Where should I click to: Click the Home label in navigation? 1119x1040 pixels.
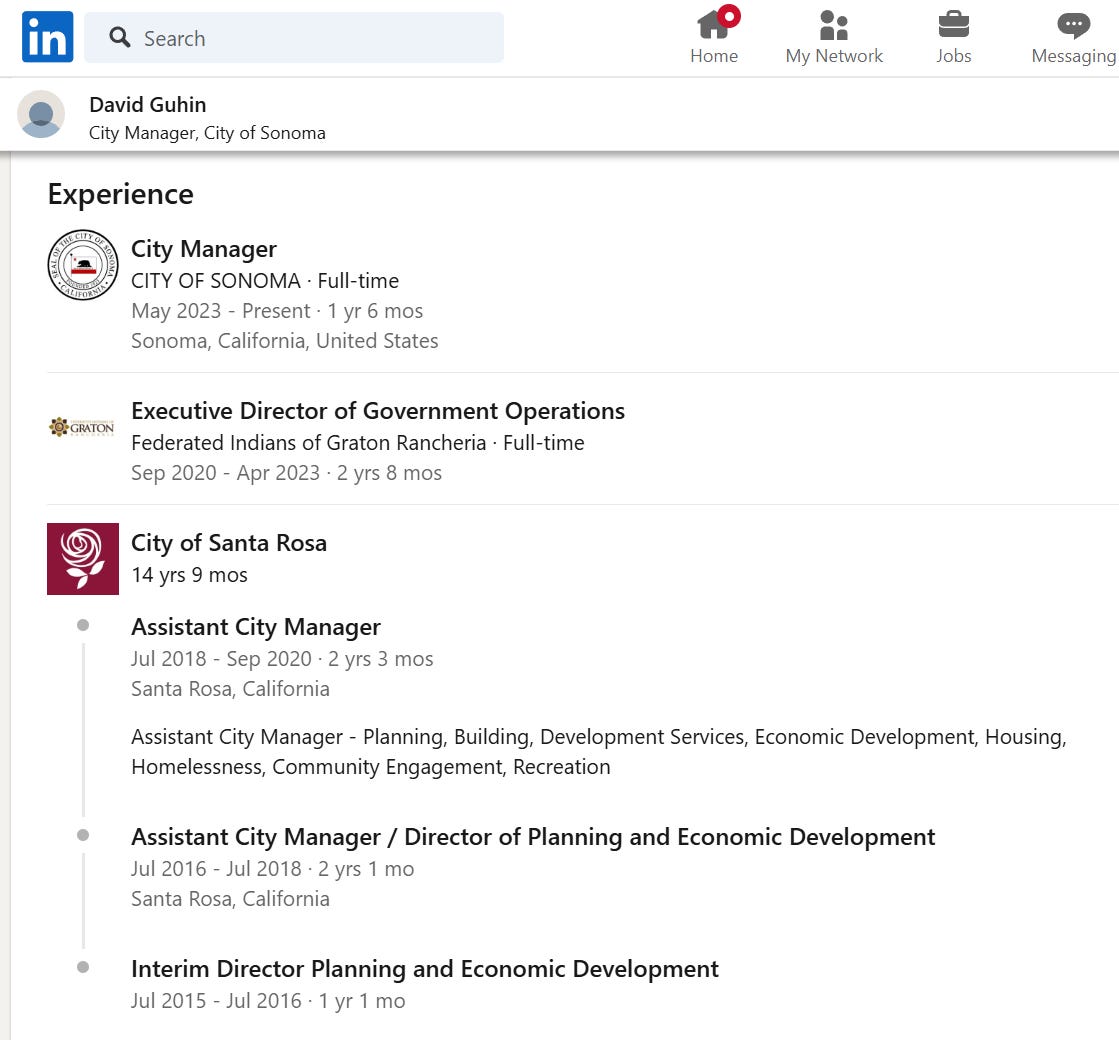coord(714,56)
